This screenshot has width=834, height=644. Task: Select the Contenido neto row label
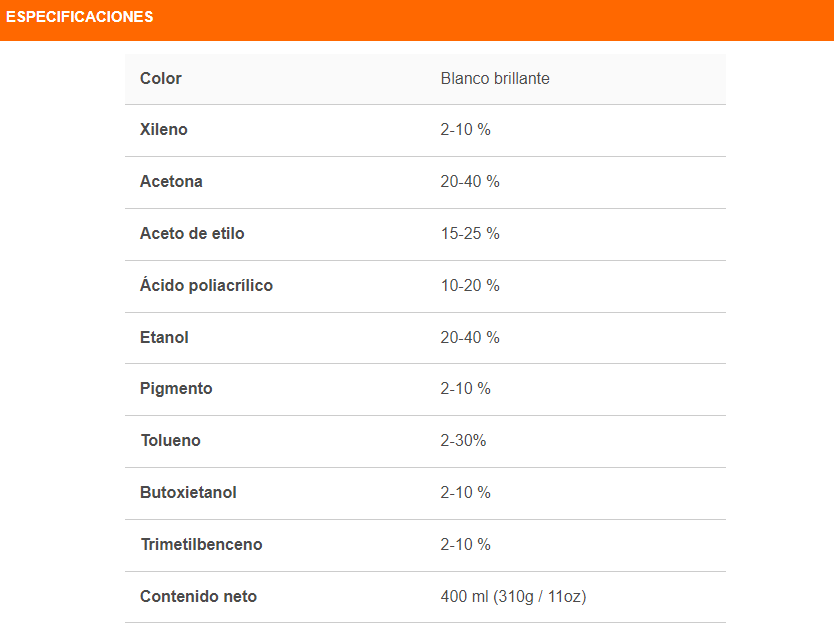click(198, 597)
